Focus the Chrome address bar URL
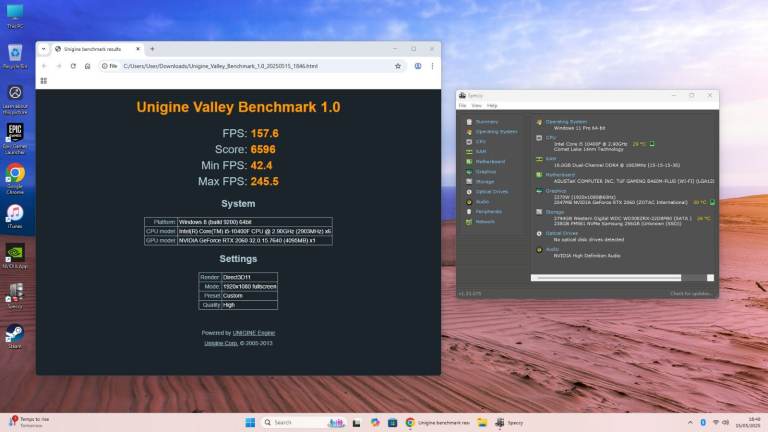 coord(220,66)
